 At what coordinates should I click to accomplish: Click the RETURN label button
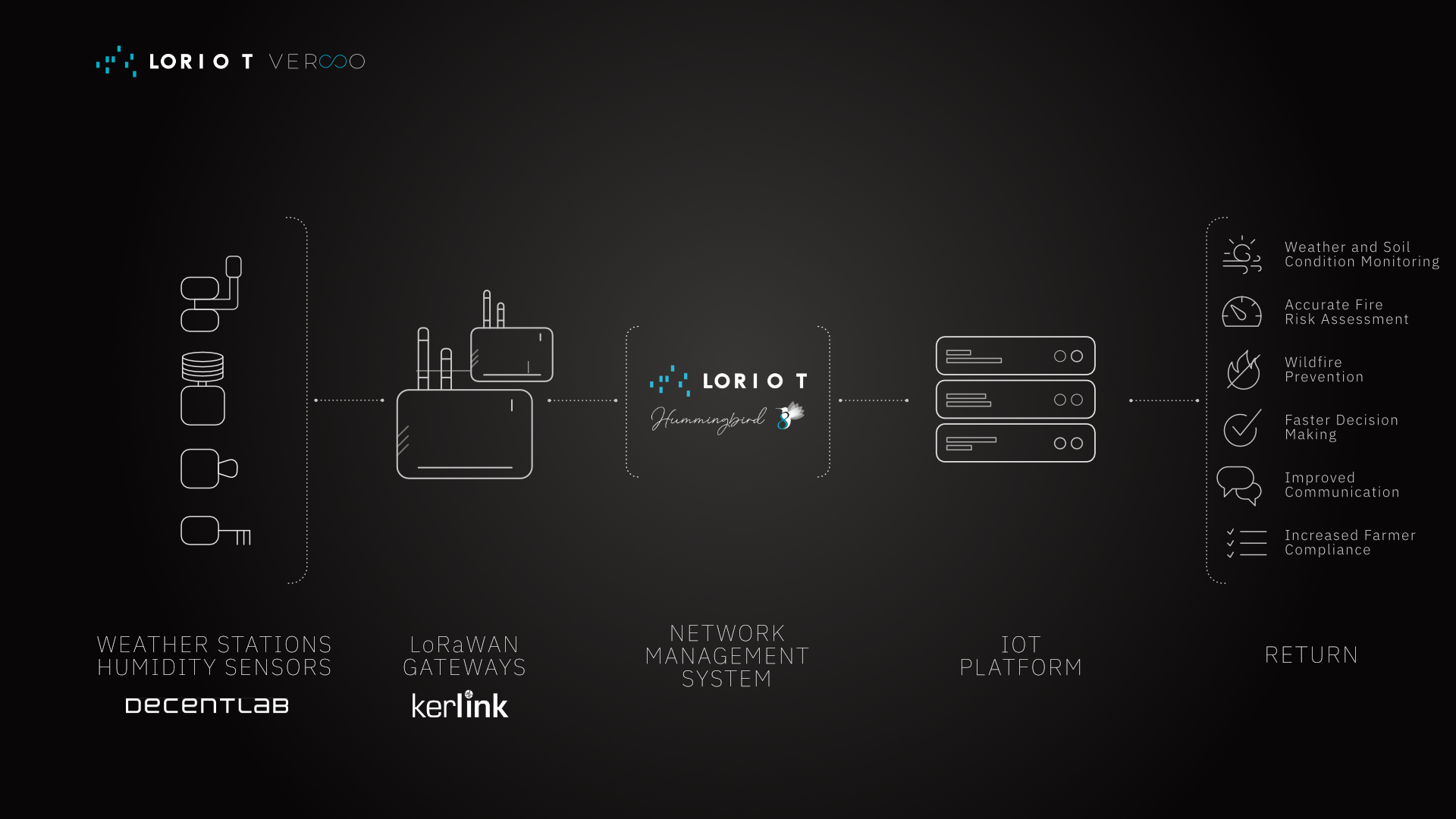1312,655
